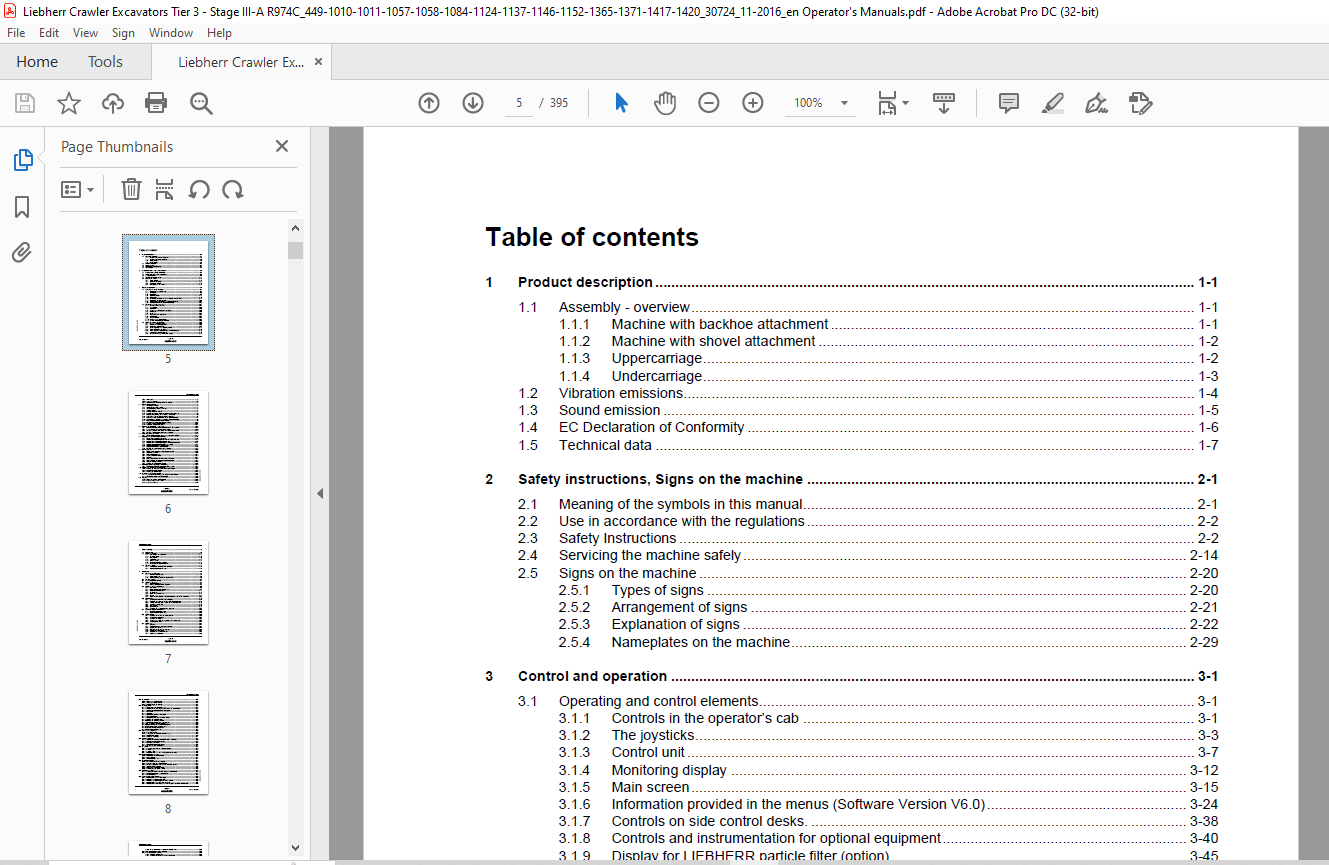
Task: Switch to the Home tab
Action: pos(37,62)
